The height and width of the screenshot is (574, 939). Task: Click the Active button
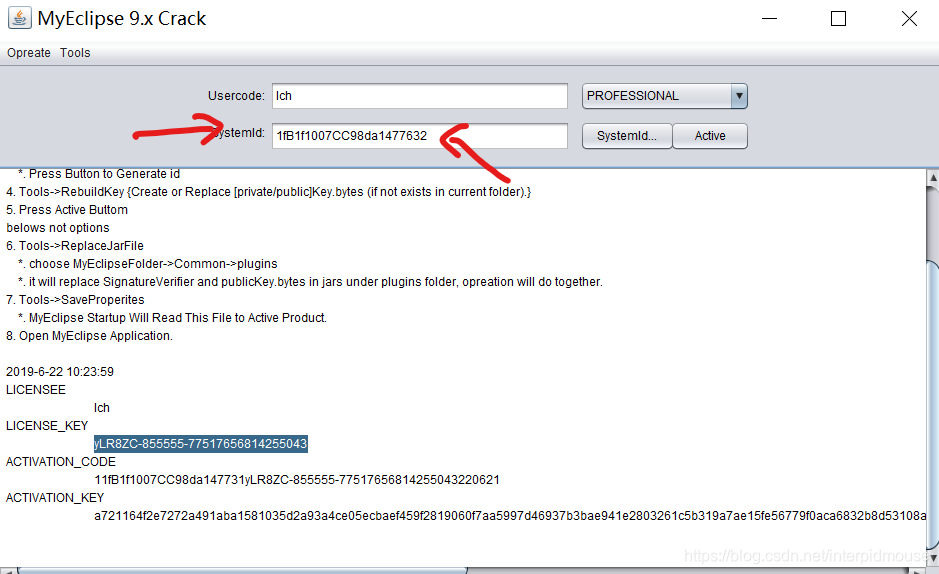(710, 136)
